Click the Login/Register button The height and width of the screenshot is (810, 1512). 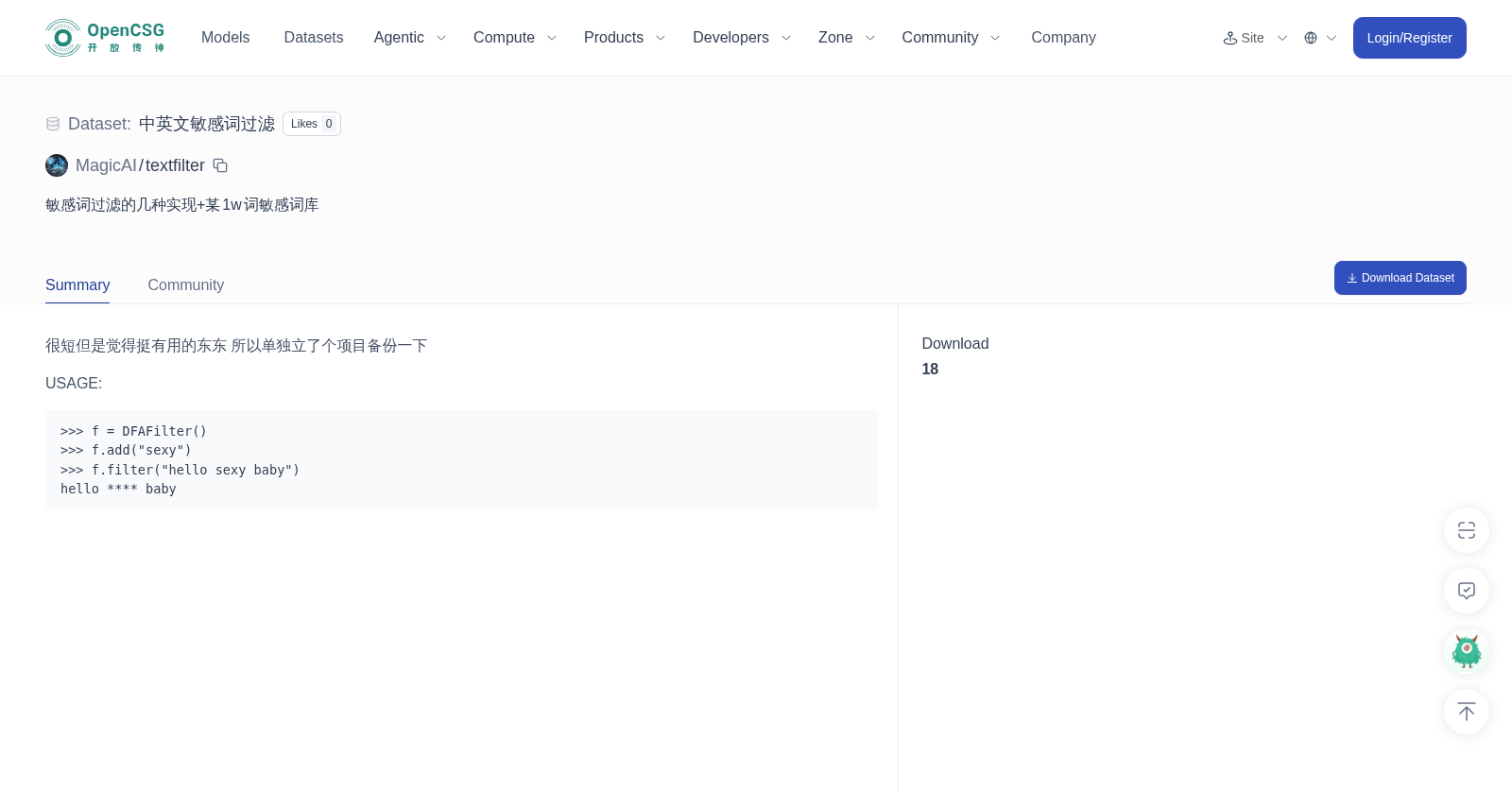tap(1410, 38)
